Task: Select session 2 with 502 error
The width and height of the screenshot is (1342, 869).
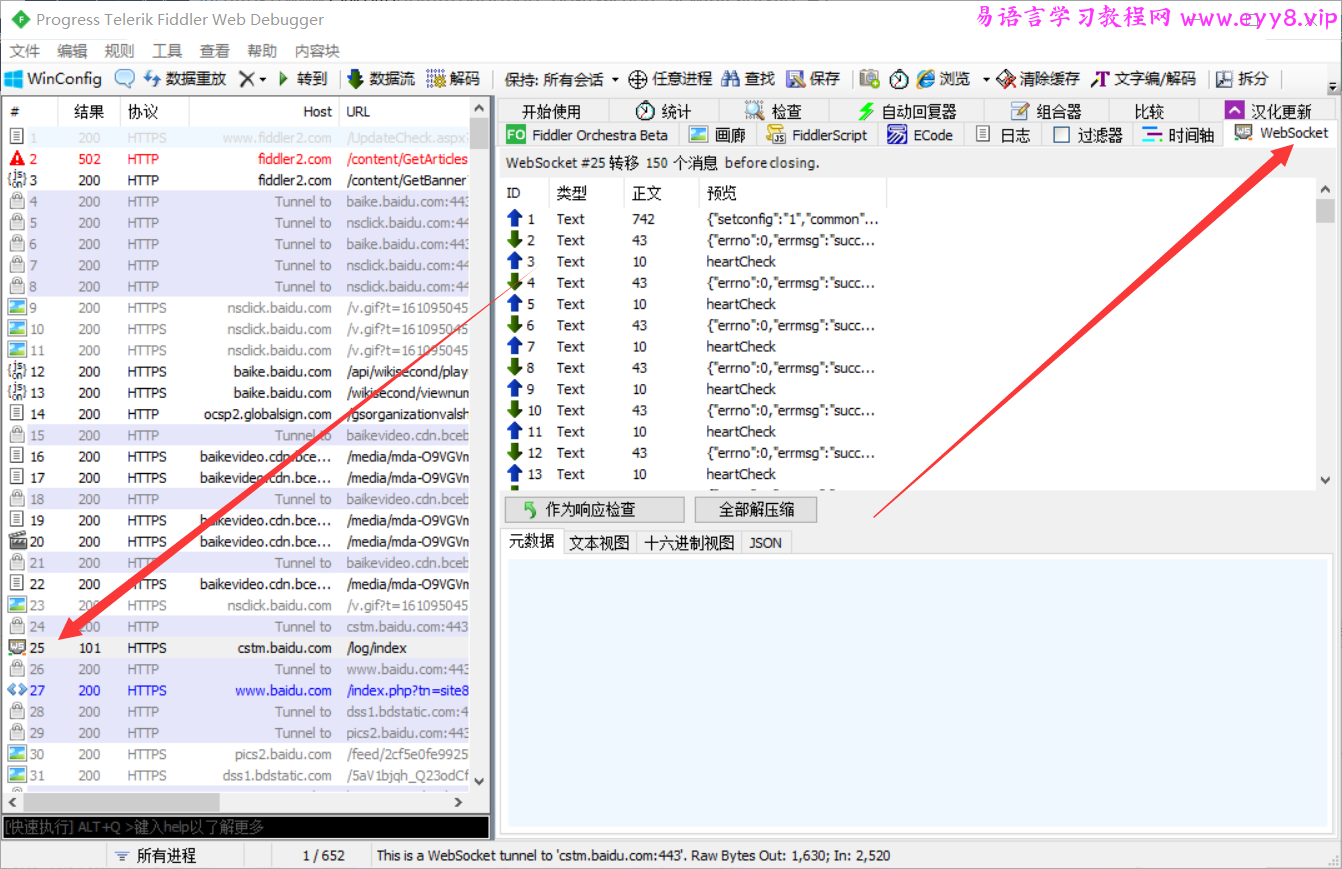Action: tap(237, 159)
